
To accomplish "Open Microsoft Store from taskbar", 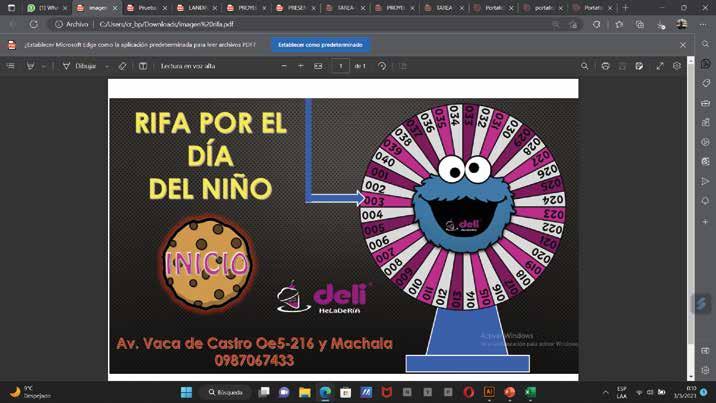I will coord(345,392).
